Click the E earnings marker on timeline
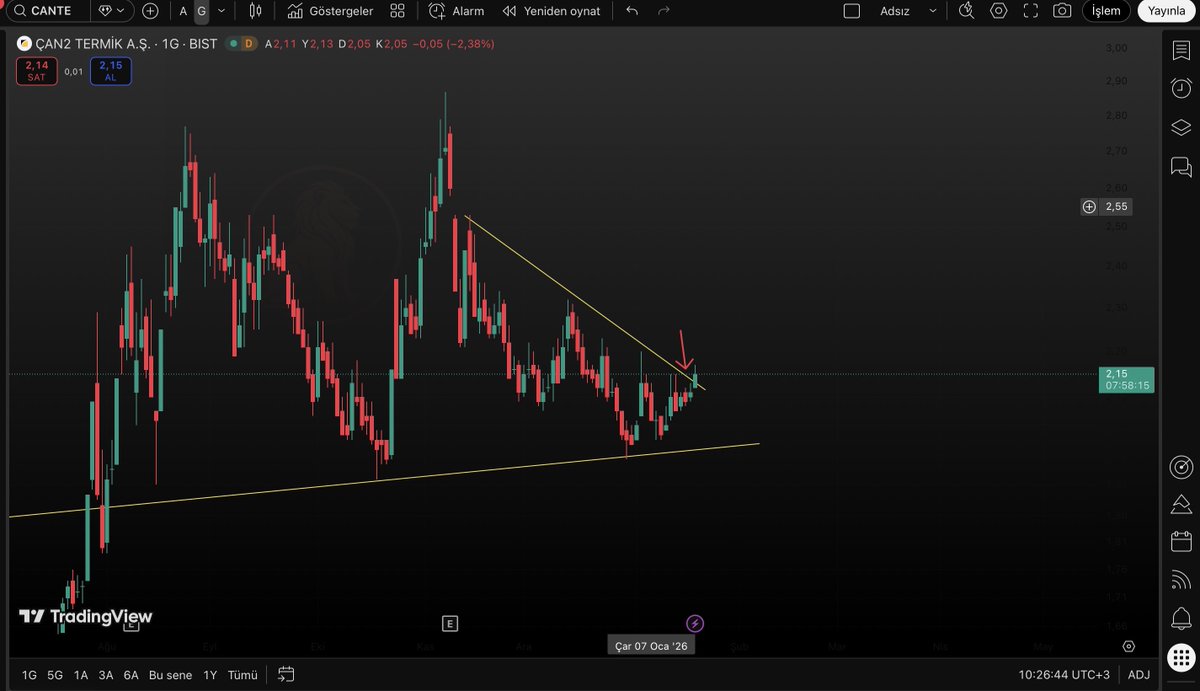Screen dimensions: 1200x691 (450, 624)
